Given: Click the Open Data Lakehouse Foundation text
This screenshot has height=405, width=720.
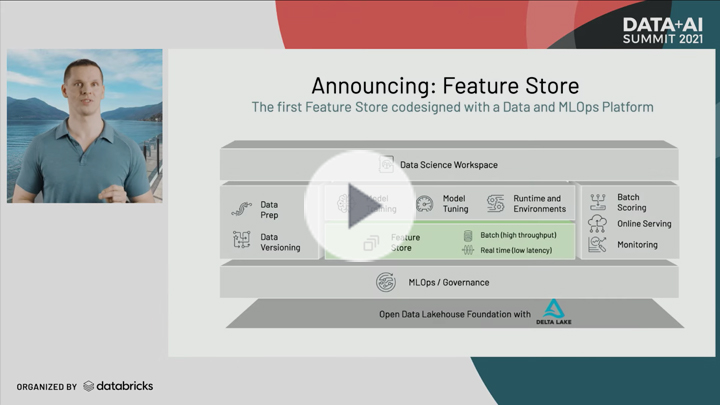Looking at the screenshot, I should click(455, 315).
